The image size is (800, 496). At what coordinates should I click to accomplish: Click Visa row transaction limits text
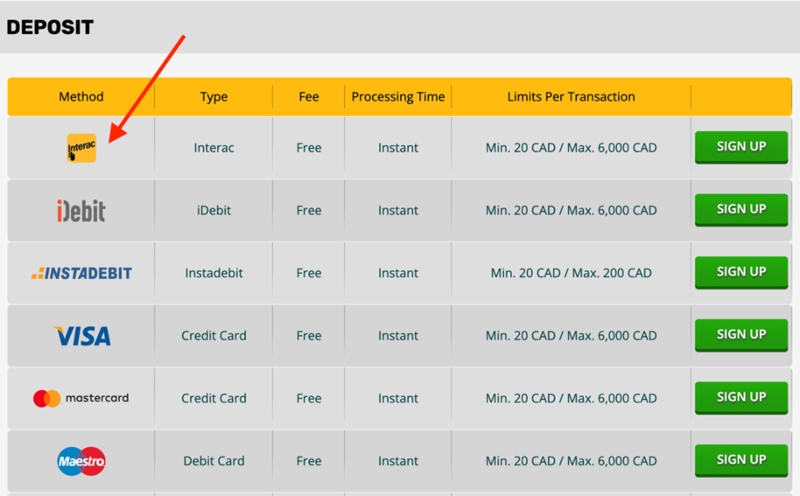tap(571, 335)
